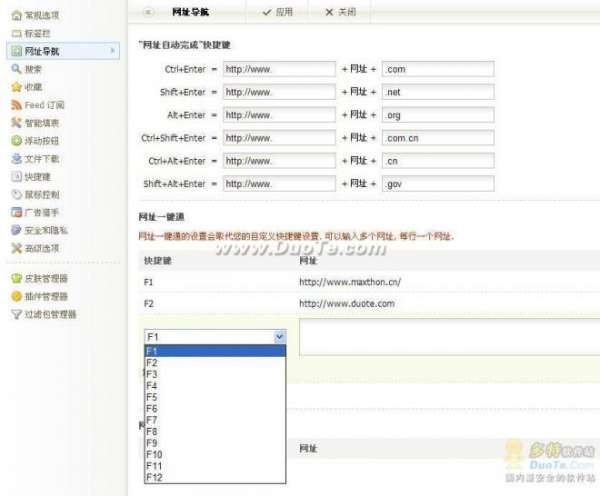Choose F9 from the dropdown list
This screenshot has width=600, height=496.
[215, 443]
